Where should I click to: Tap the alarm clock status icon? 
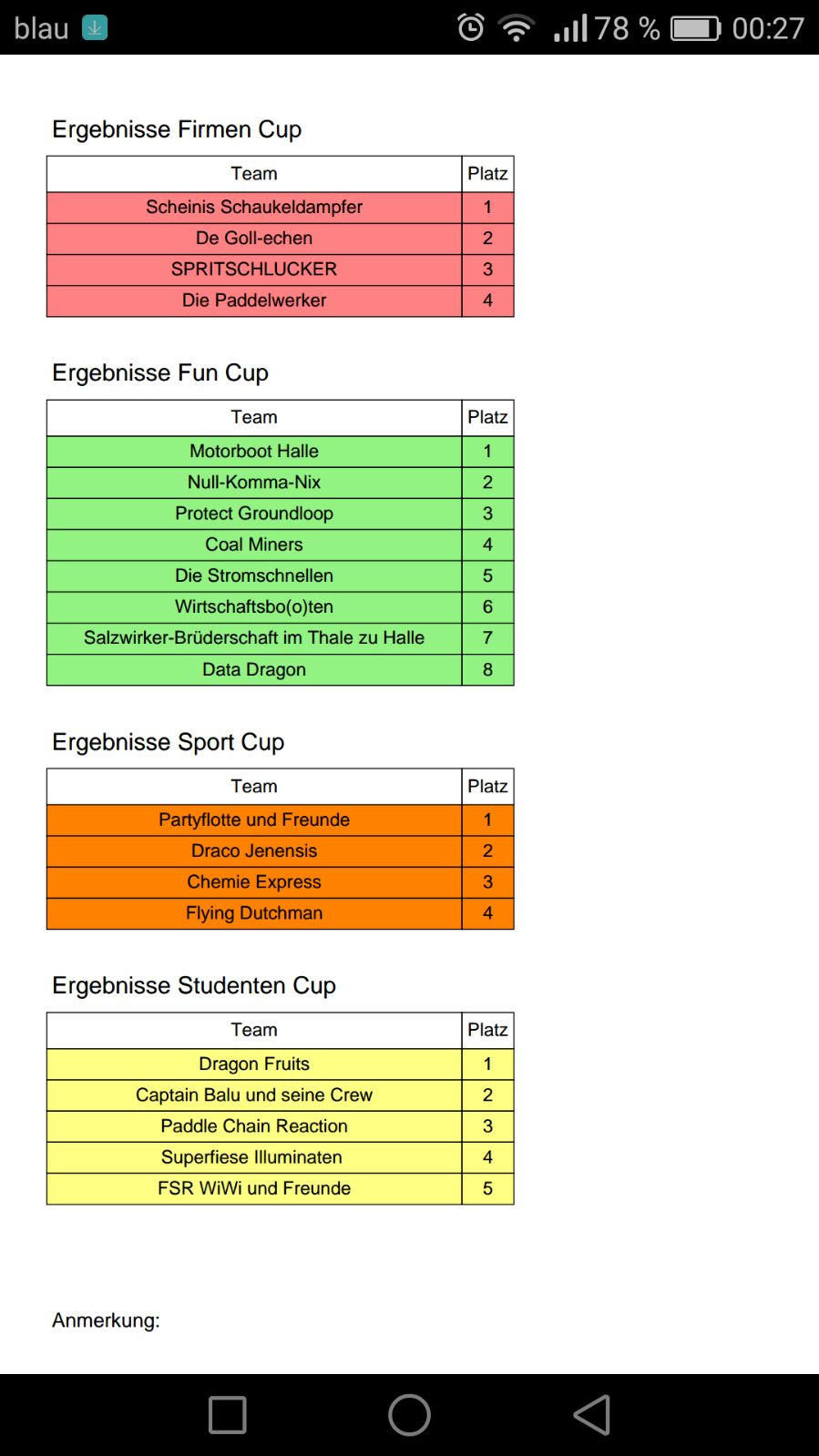pyautogui.click(x=471, y=27)
